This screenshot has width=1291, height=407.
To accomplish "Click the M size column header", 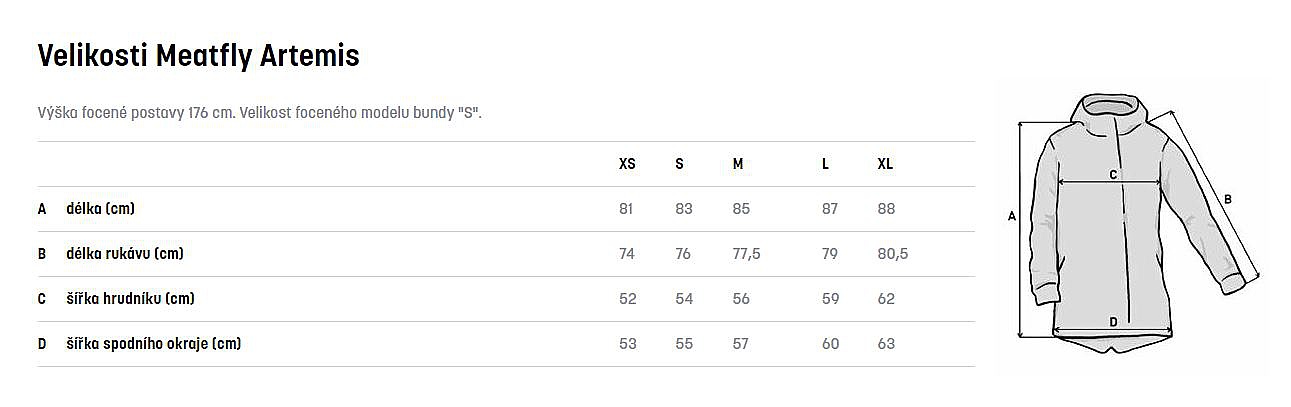I will (x=738, y=164).
